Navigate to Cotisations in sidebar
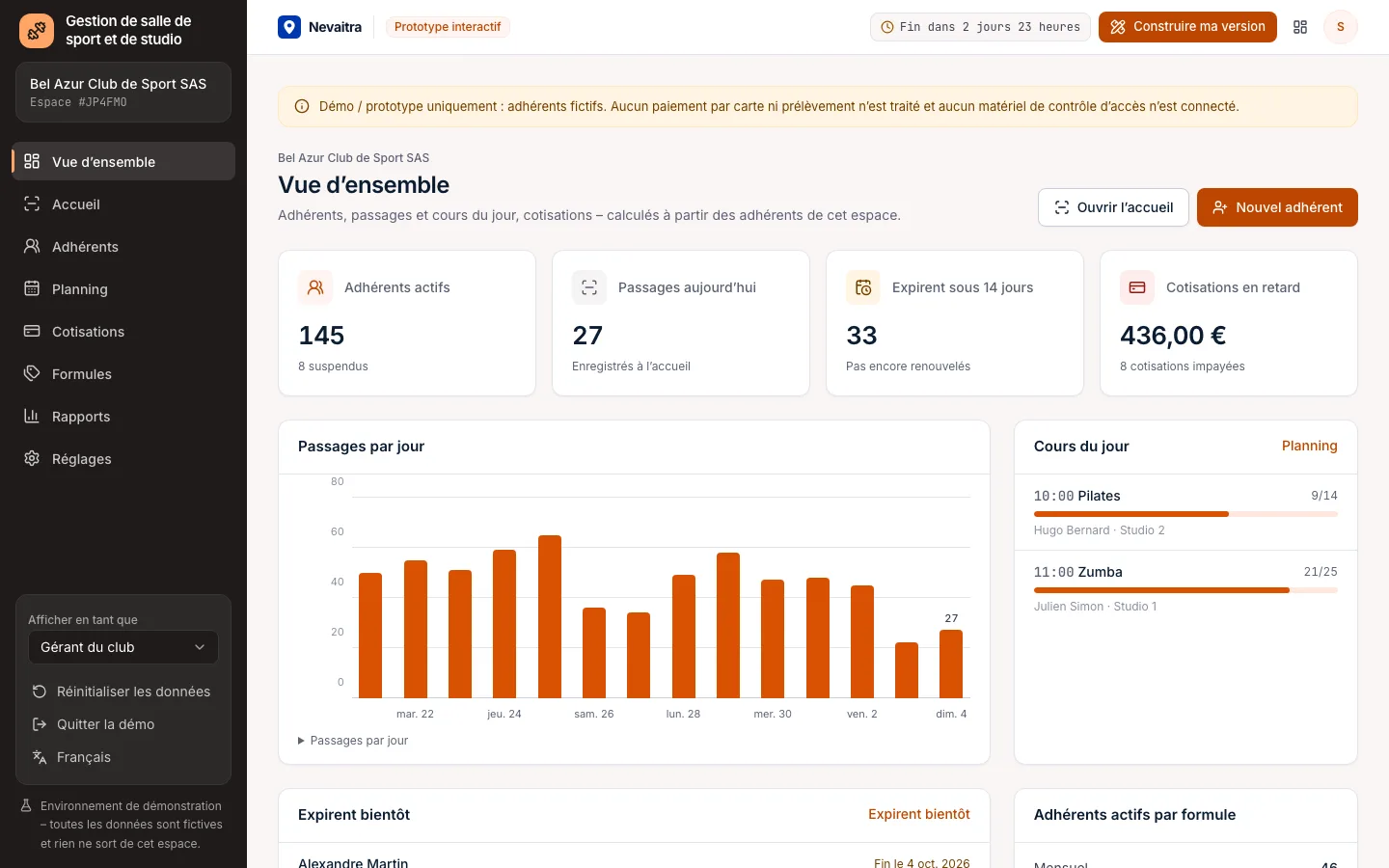This screenshot has width=1389, height=868. pos(123,331)
